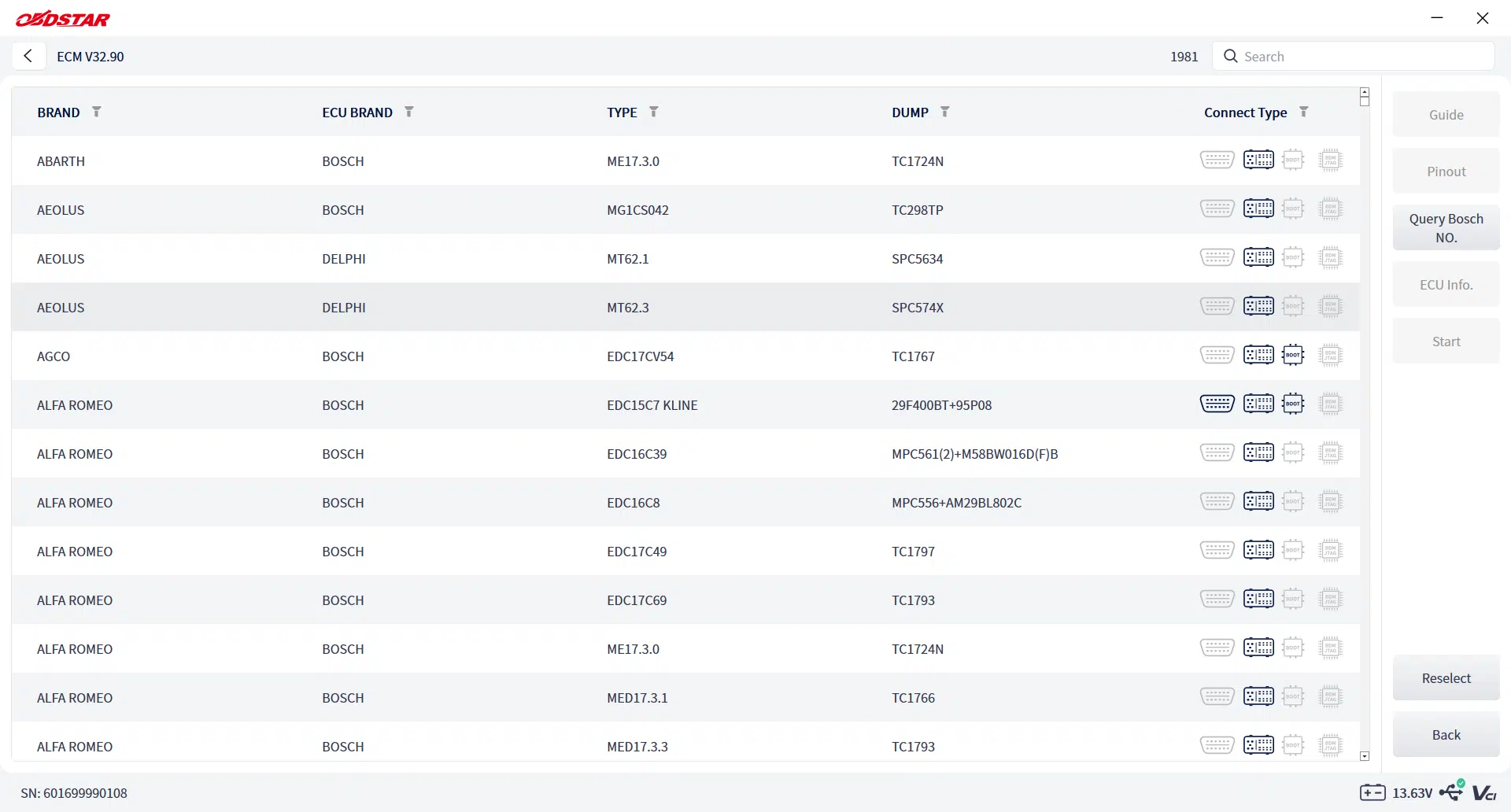
Task: Select the bench connector icon for EDC16C8
Action: coord(1258,501)
